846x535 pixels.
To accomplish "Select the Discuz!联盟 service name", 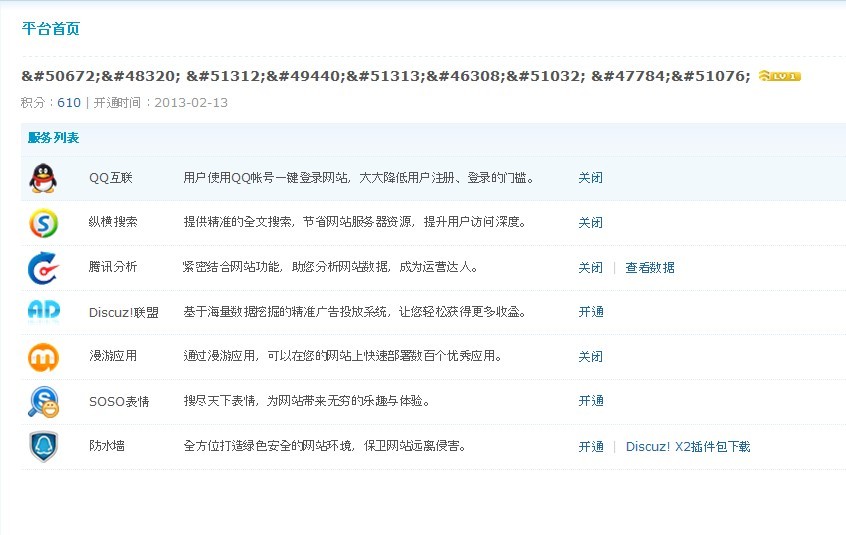I will (124, 313).
